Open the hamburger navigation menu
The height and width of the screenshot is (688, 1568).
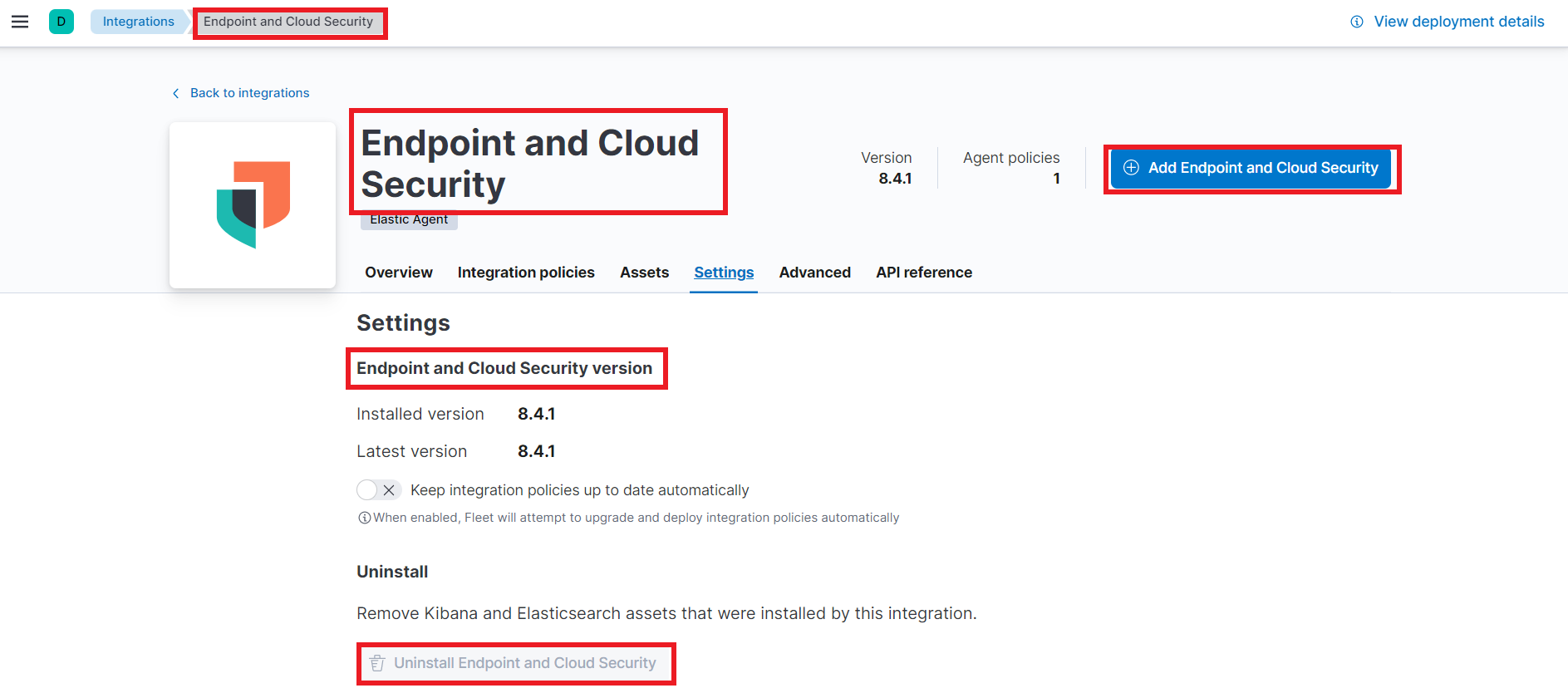pyautogui.click(x=20, y=22)
